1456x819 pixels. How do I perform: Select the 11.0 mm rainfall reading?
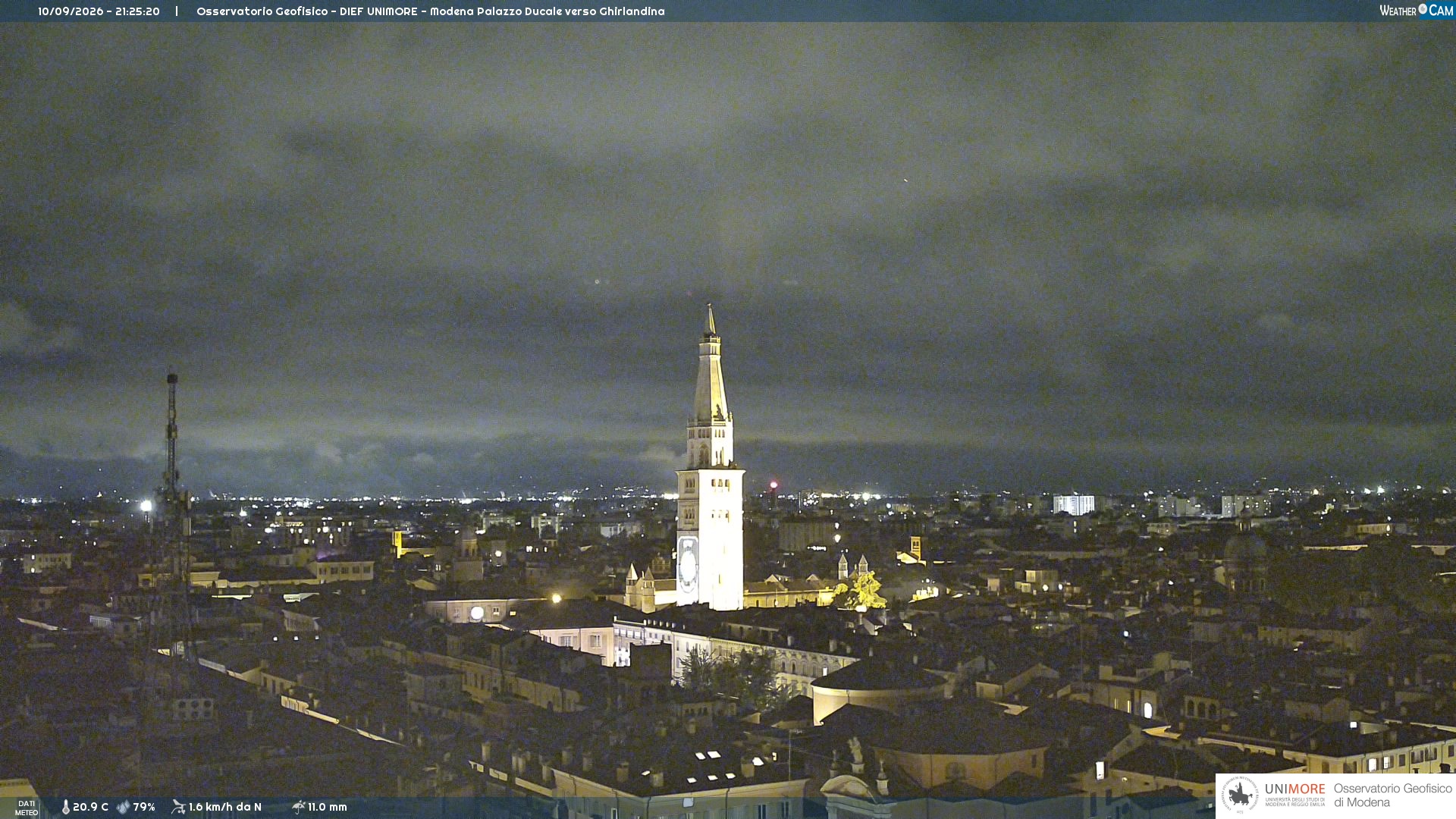coord(328,807)
